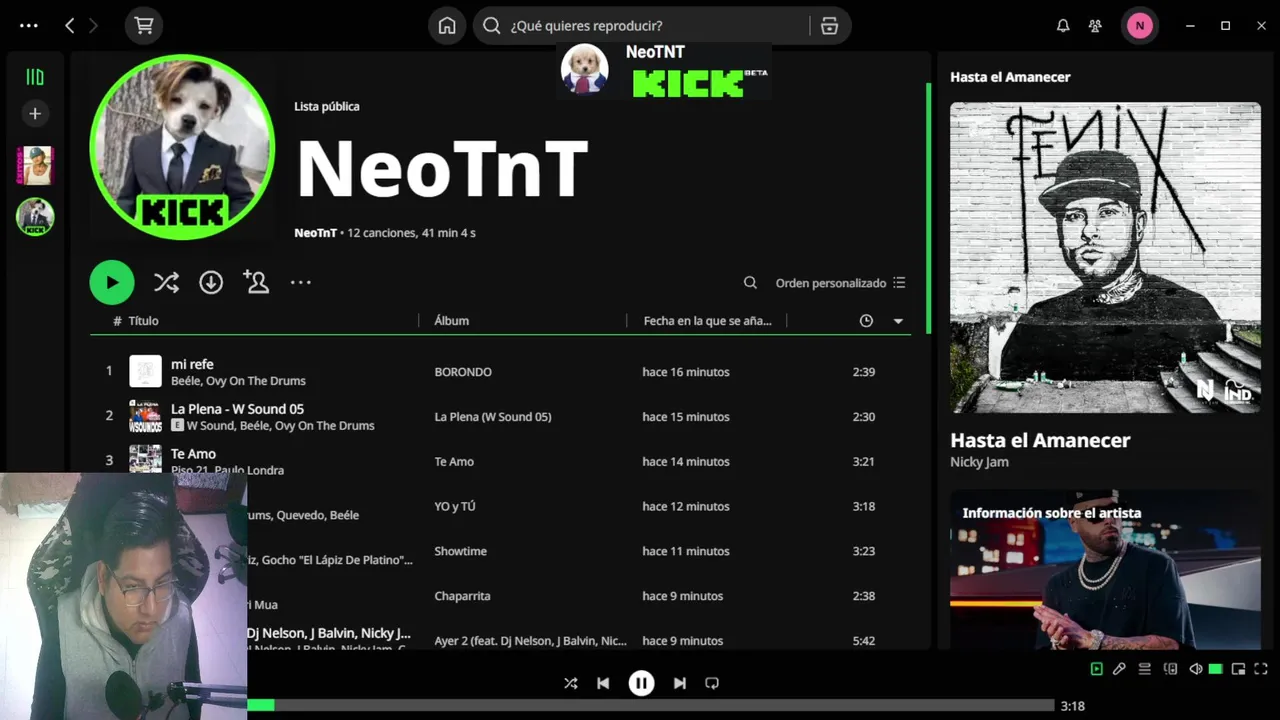Open artist link 'Beéle, Ovy On The Drums'

pyautogui.click(x=238, y=381)
